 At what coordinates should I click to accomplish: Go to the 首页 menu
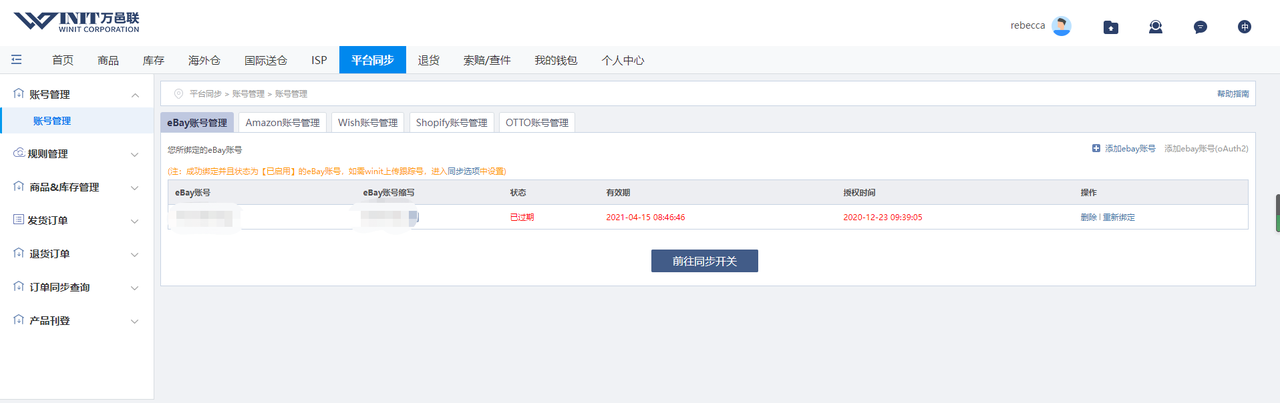pos(63,60)
